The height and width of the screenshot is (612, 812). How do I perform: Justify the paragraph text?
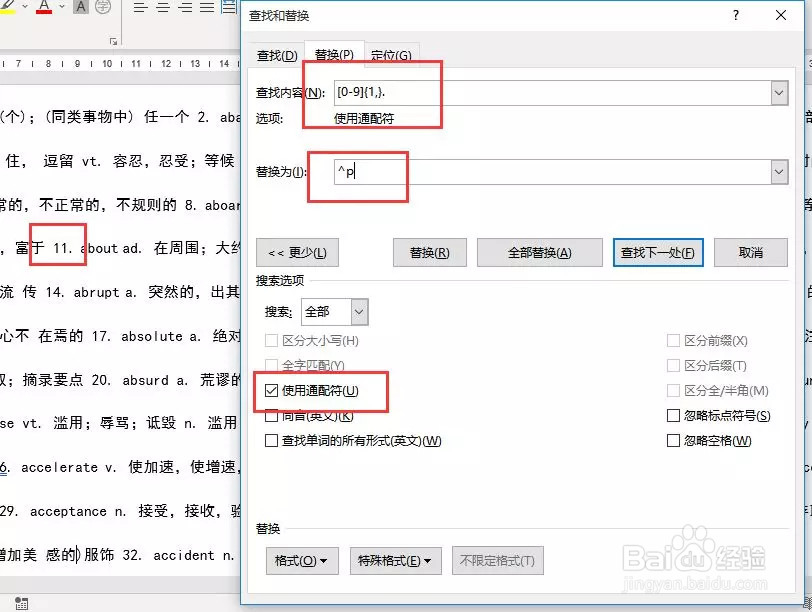click(x=207, y=7)
